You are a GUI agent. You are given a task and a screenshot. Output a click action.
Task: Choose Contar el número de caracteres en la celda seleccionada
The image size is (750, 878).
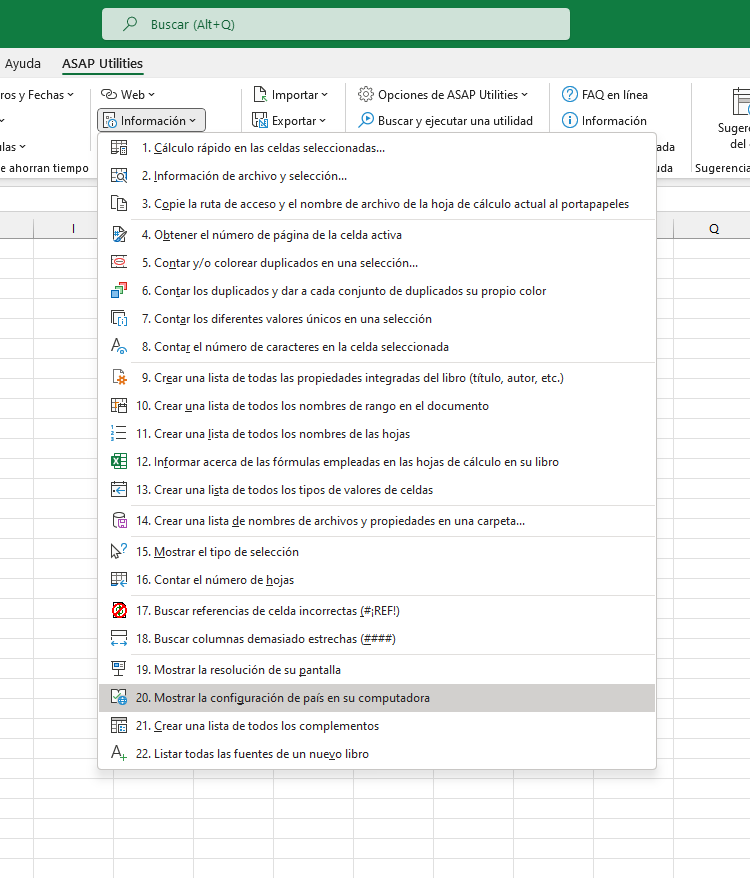(x=376, y=347)
